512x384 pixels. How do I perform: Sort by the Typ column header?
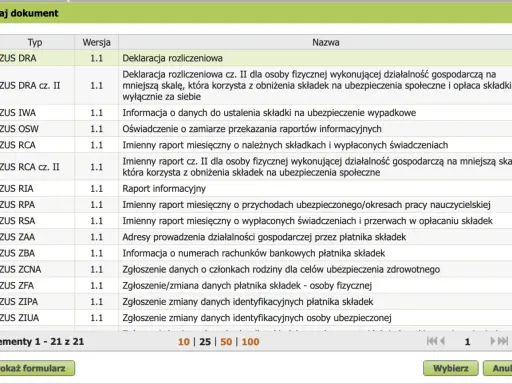[x=37, y=42]
